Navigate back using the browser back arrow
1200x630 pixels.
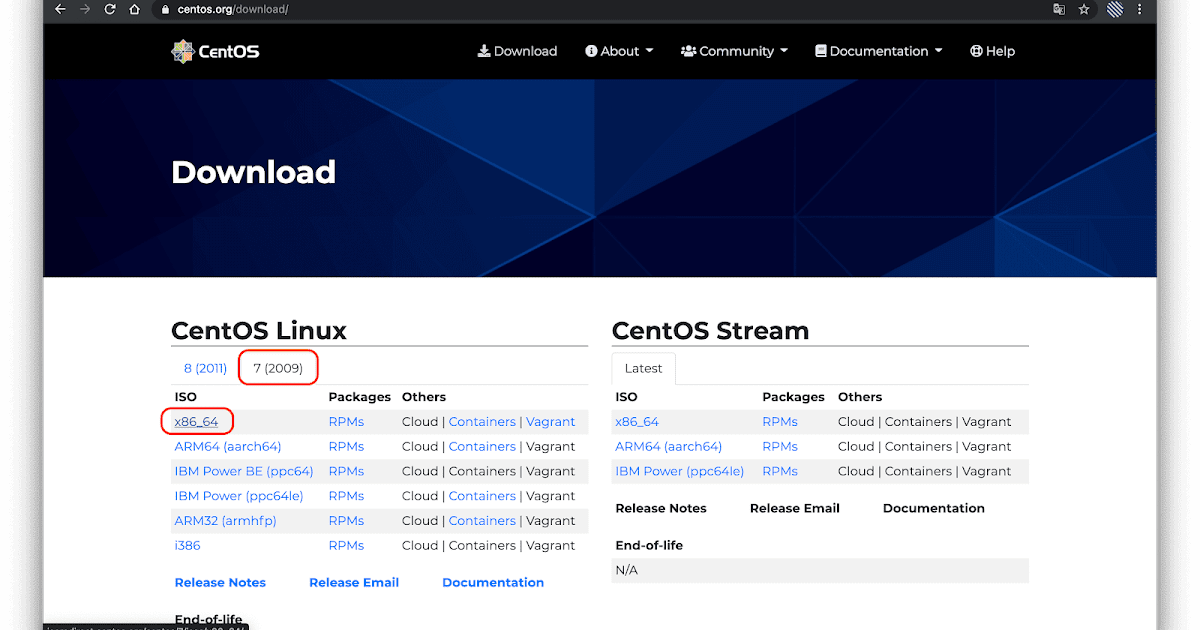coord(60,10)
